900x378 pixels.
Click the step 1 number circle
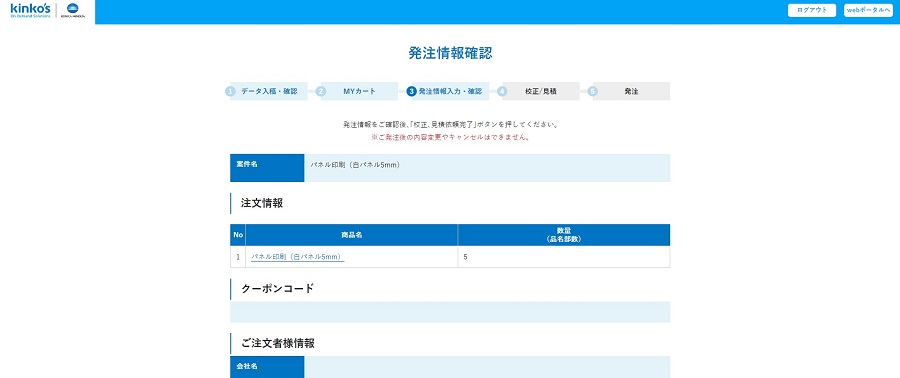pos(230,91)
